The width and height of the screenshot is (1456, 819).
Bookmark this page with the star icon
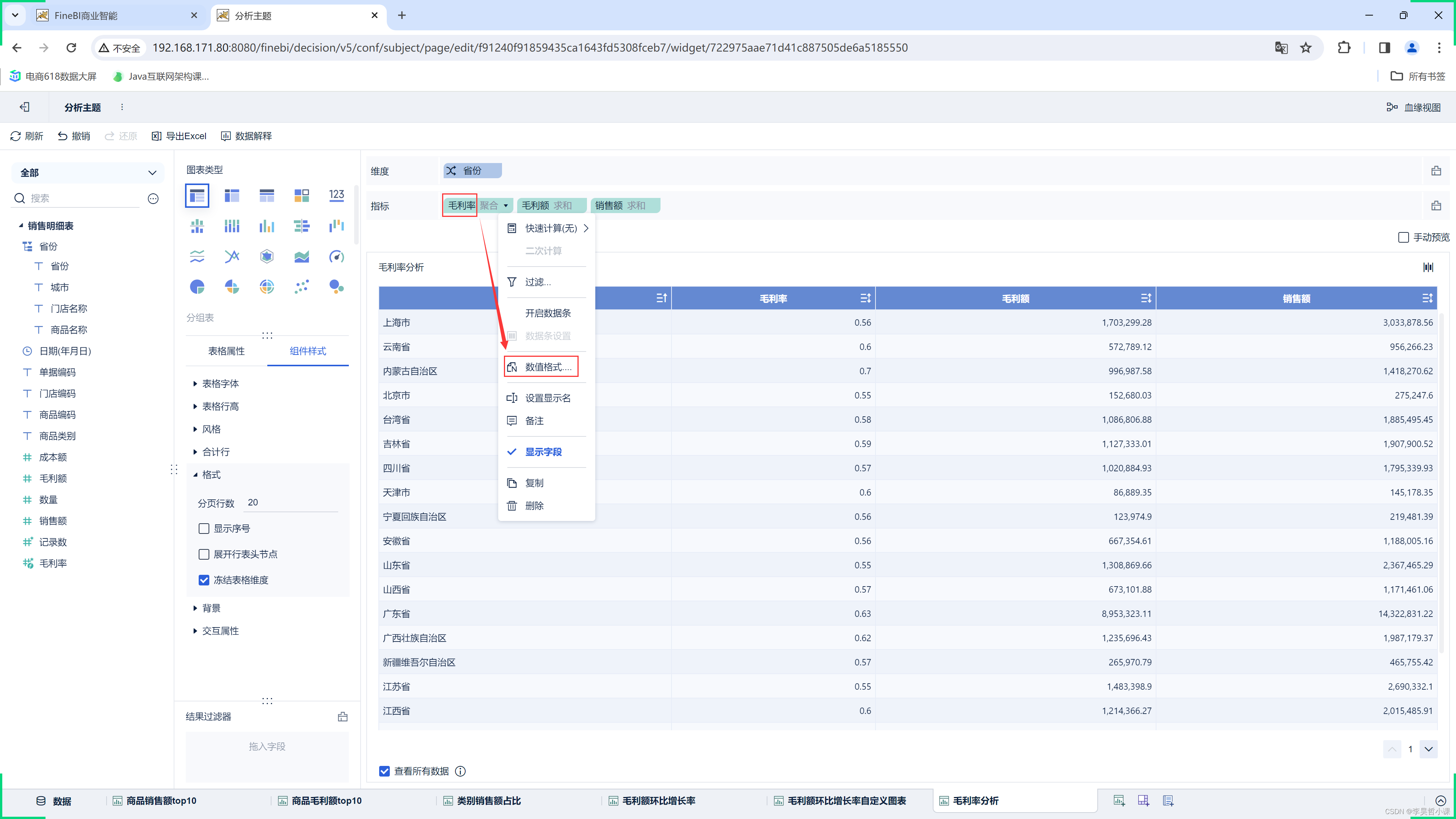[1305, 47]
